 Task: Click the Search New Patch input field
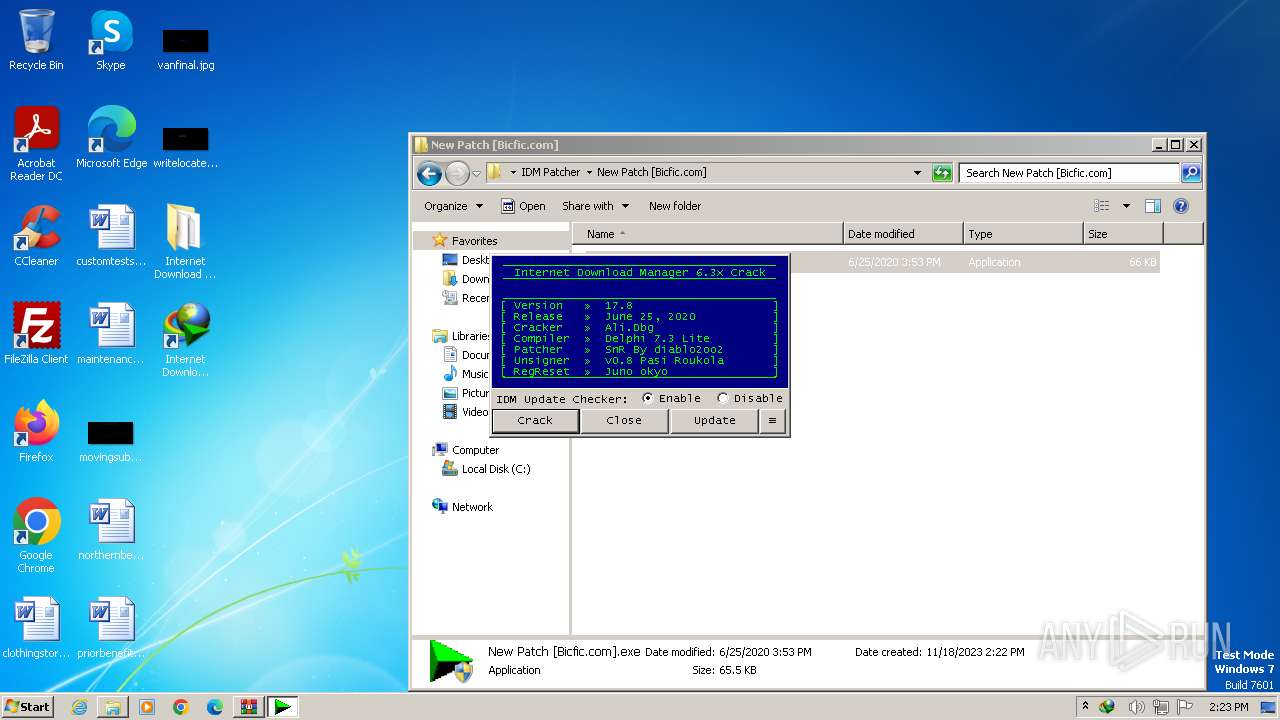[x=1069, y=173]
